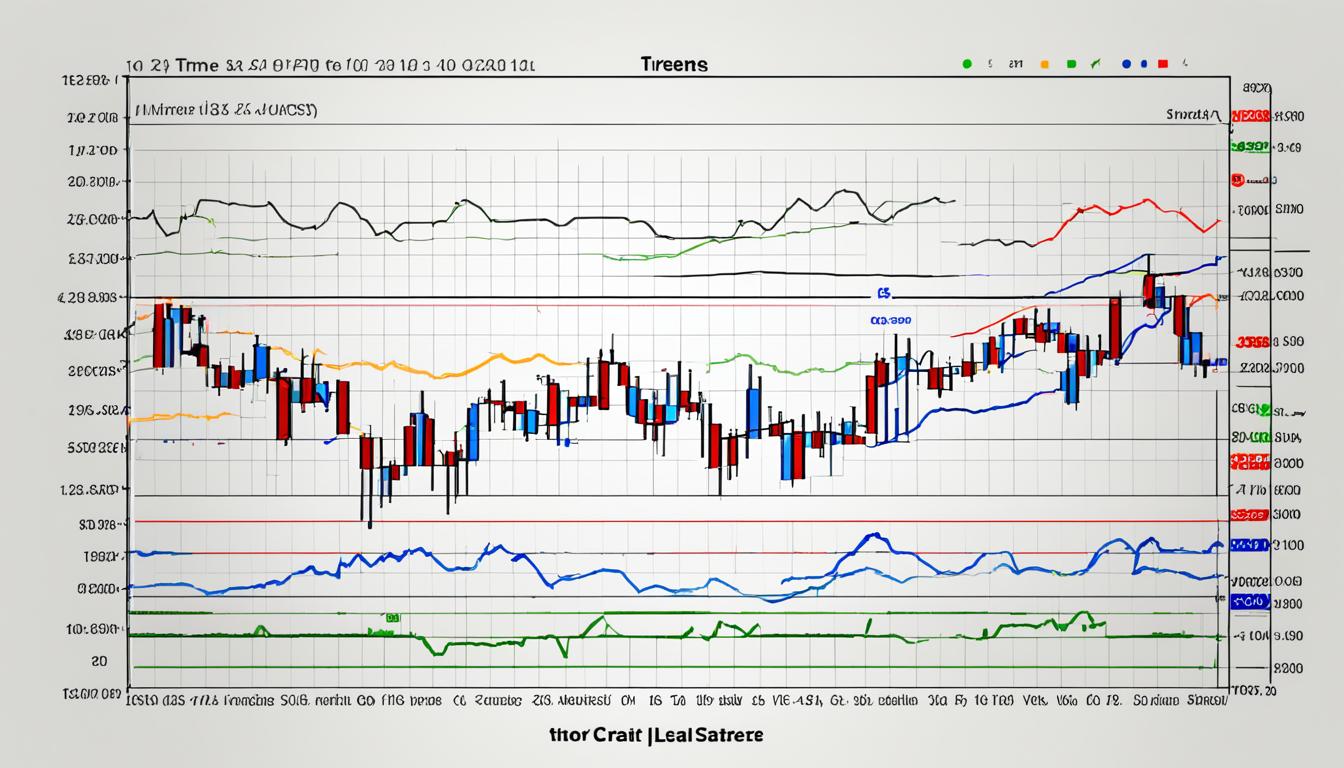Select the green square legend icon
This screenshot has width=1344, height=768.
pos(1072,63)
